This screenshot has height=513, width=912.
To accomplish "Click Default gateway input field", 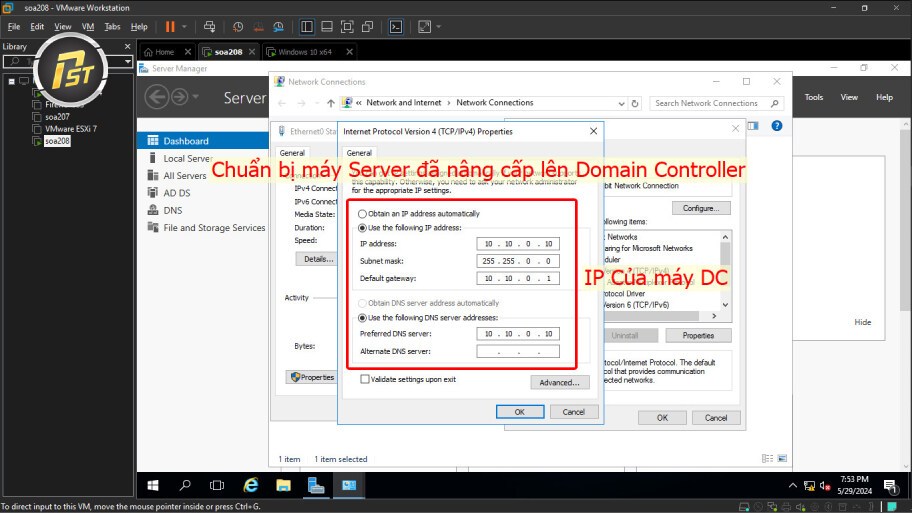I will click(518, 279).
